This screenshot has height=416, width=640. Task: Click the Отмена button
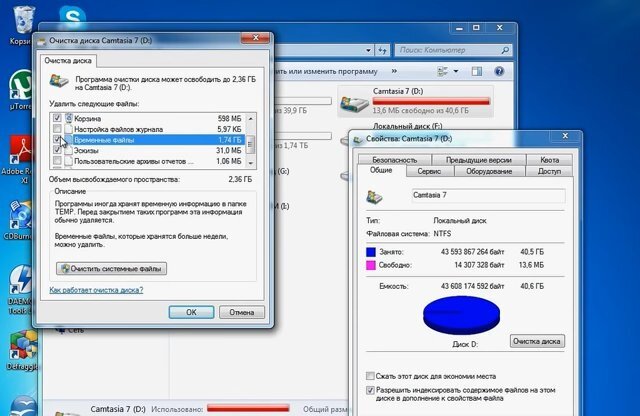click(x=242, y=312)
